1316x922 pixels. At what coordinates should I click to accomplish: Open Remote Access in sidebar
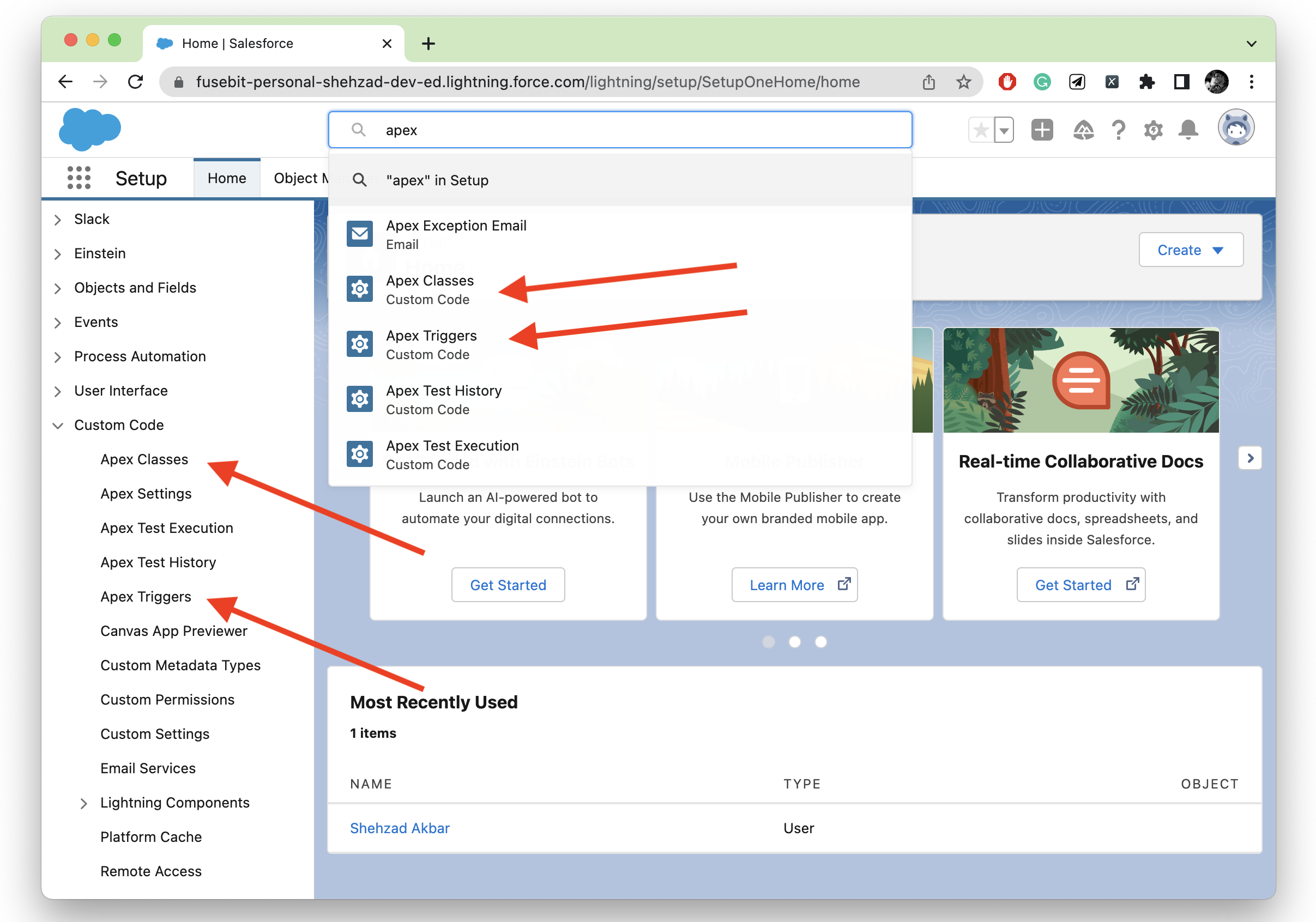[x=151, y=871]
